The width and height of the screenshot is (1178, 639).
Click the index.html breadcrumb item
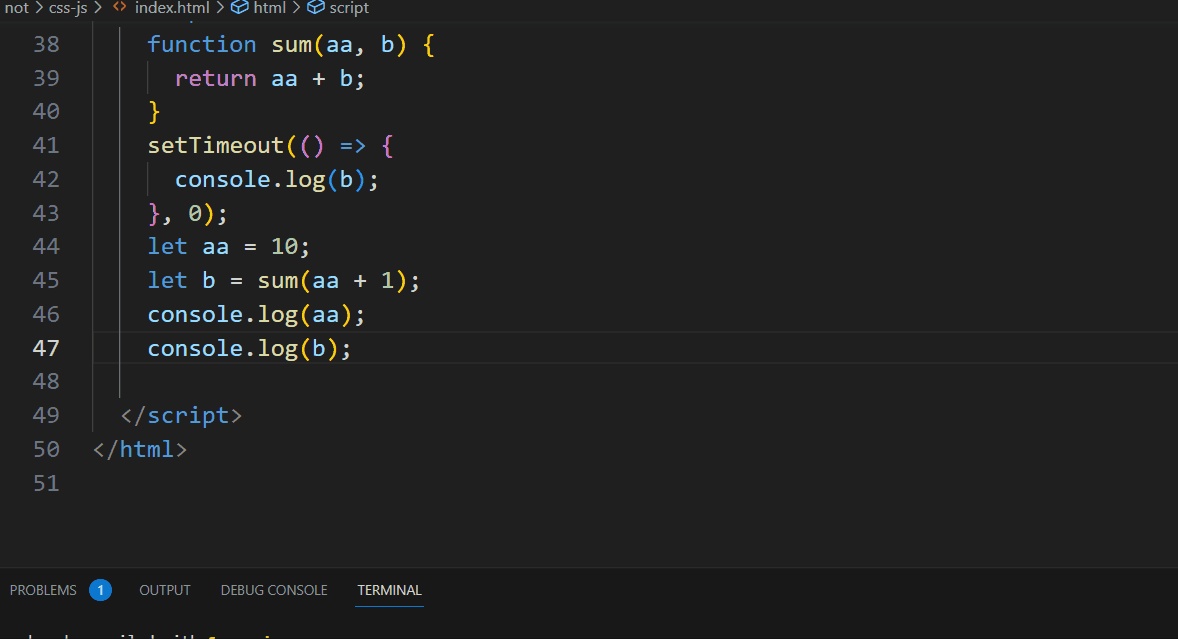172,8
